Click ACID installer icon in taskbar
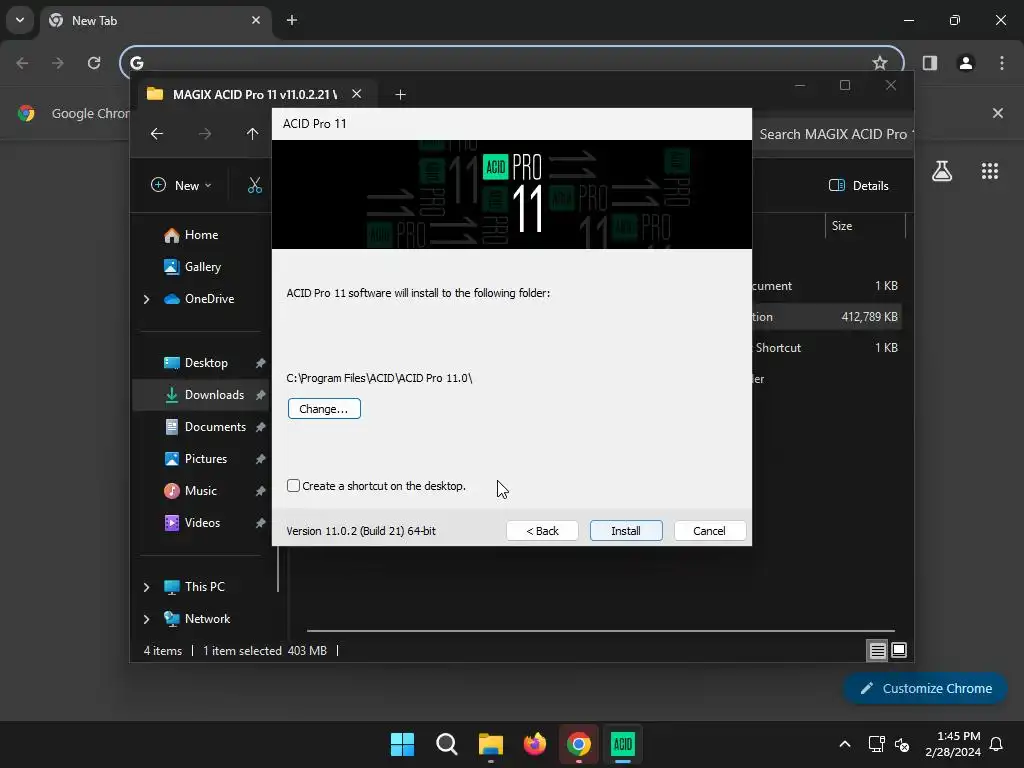 click(x=622, y=744)
